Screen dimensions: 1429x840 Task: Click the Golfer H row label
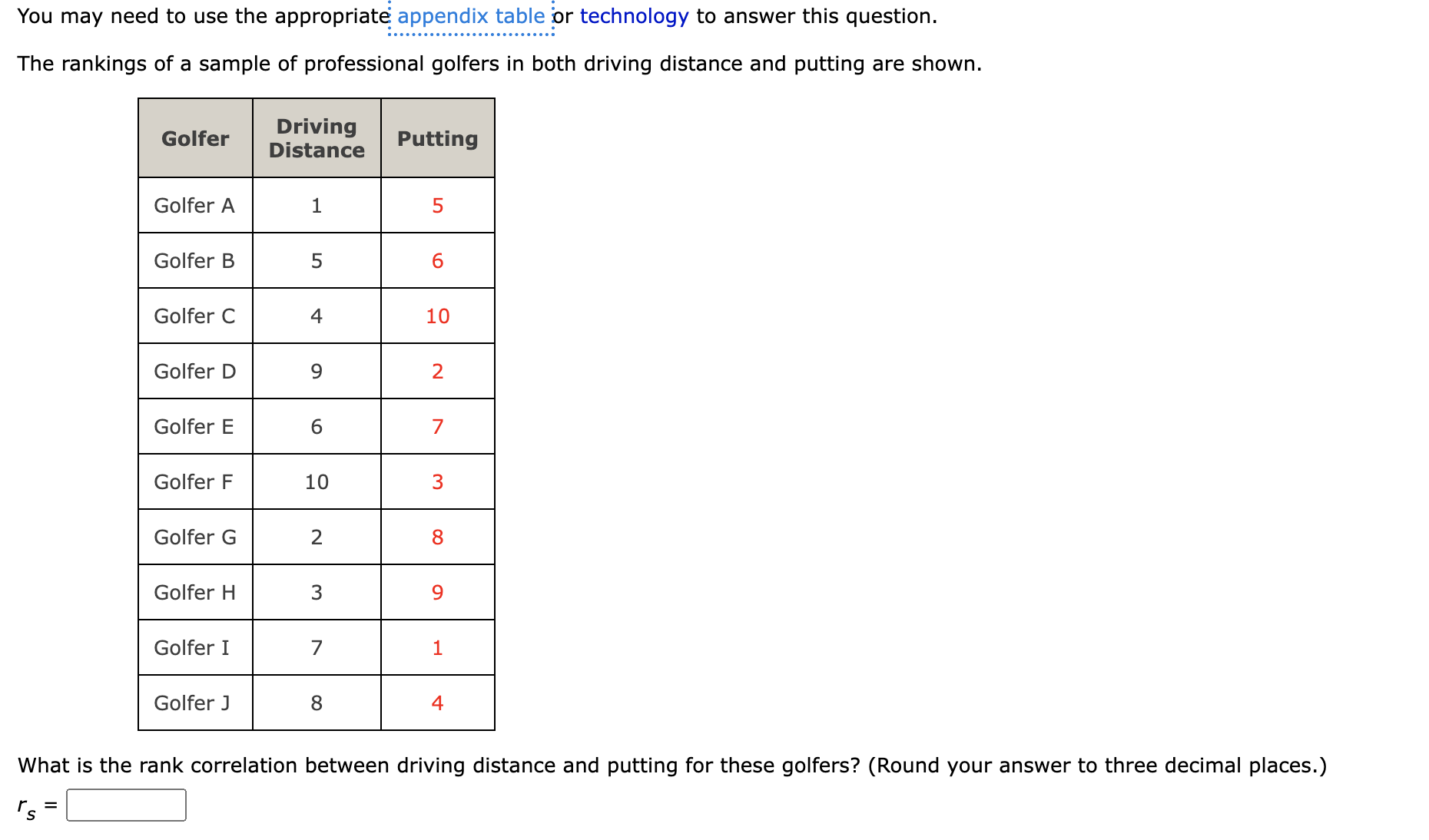(x=194, y=592)
